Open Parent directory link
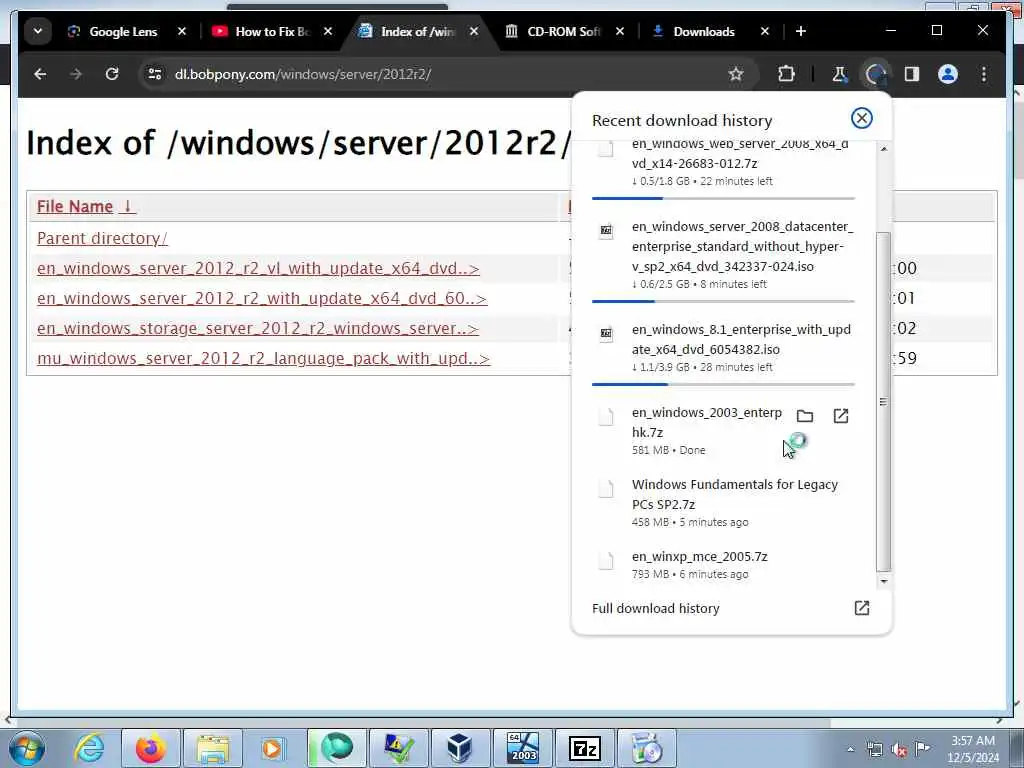This screenshot has height=768, width=1024. coord(102,238)
